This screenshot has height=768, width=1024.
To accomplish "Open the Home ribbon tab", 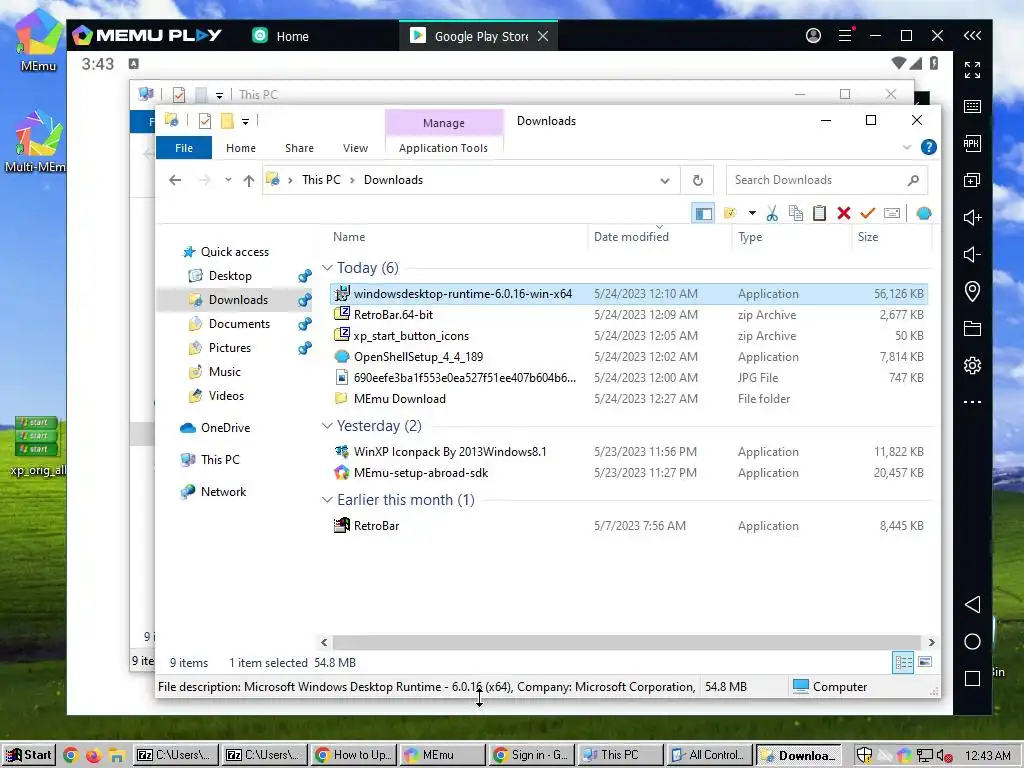I will tap(241, 148).
